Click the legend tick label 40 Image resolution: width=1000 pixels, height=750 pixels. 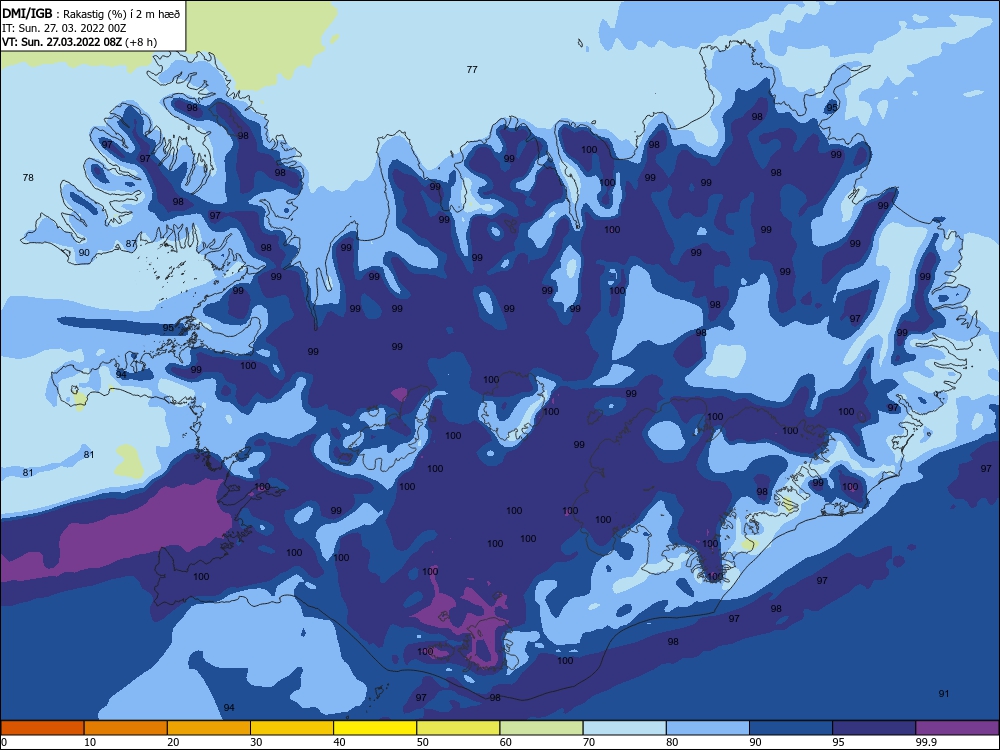point(339,742)
